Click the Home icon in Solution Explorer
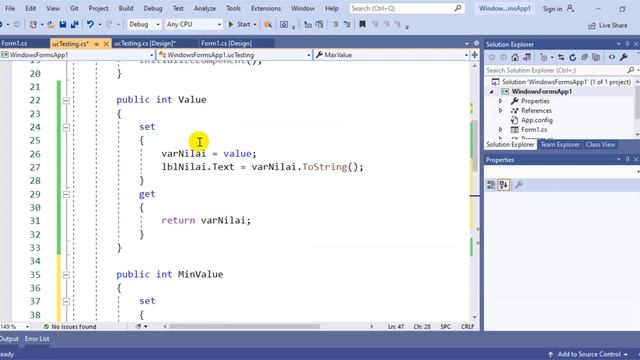Viewport: 640px width, 360px height. click(x=515, y=58)
